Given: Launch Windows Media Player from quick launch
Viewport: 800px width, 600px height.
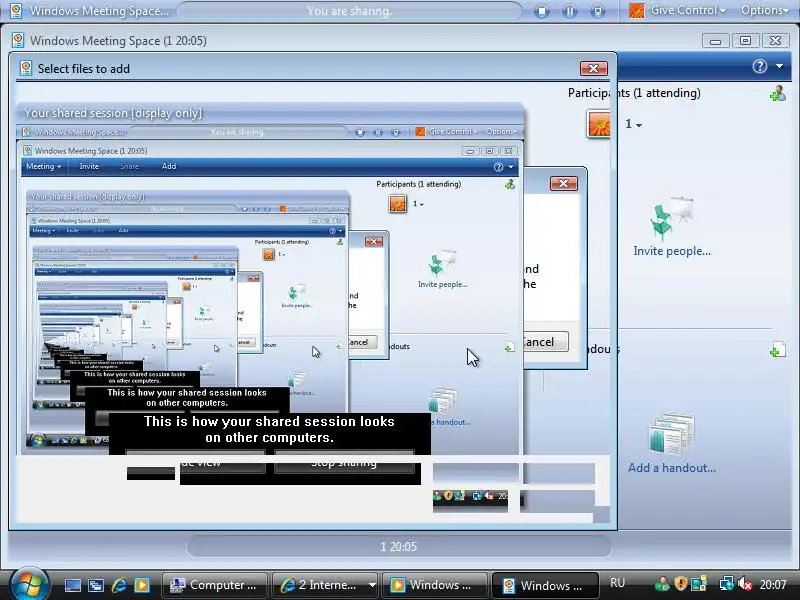Looking at the screenshot, I should pyautogui.click(x=142, y=585).
